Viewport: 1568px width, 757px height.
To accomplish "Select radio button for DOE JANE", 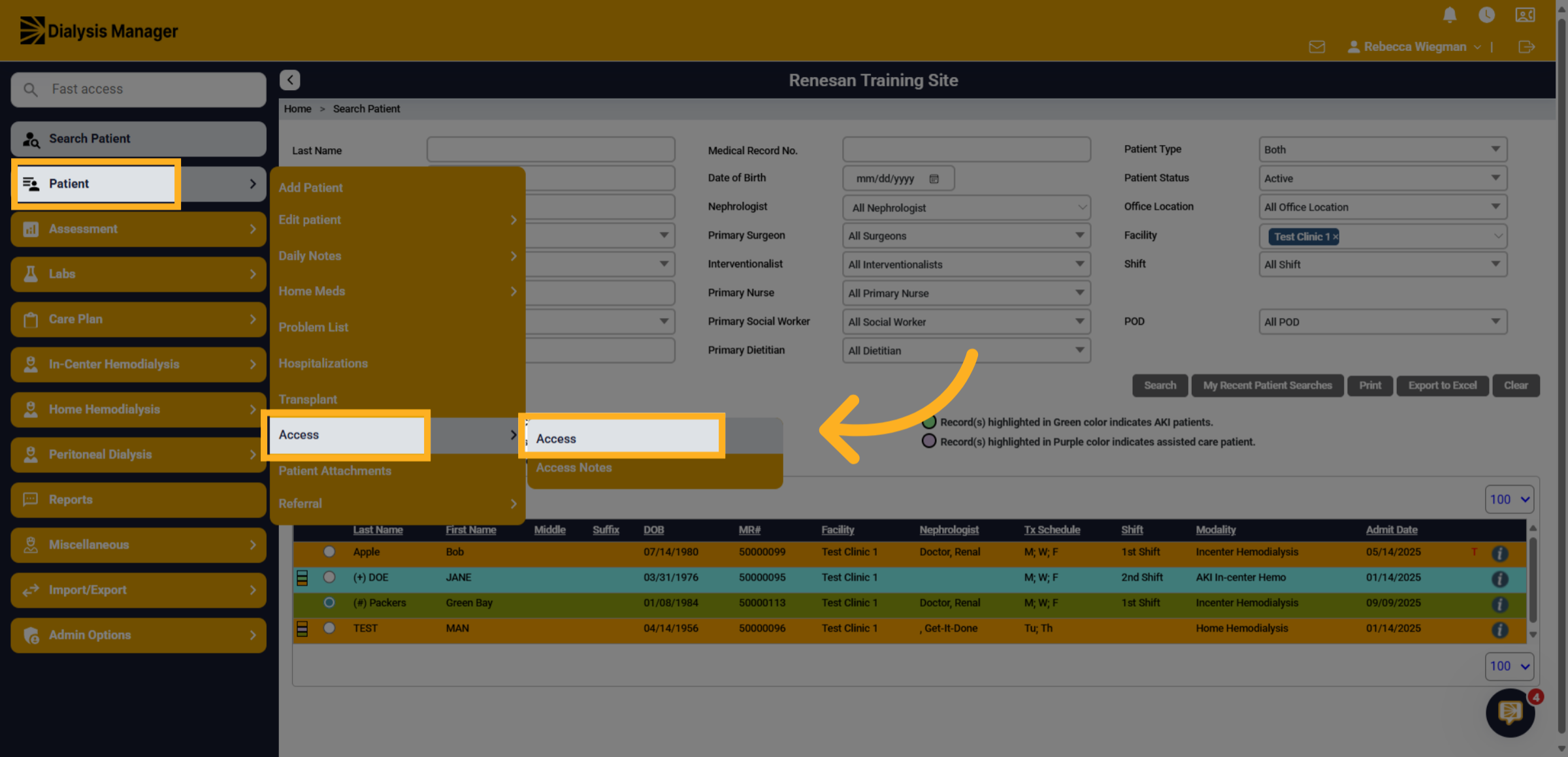I will [x=329, y=577].
